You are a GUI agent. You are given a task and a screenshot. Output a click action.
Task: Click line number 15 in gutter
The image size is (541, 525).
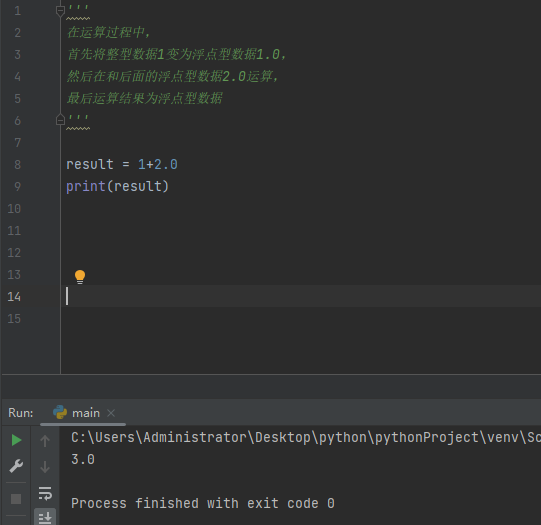click(x=14, y=319)
